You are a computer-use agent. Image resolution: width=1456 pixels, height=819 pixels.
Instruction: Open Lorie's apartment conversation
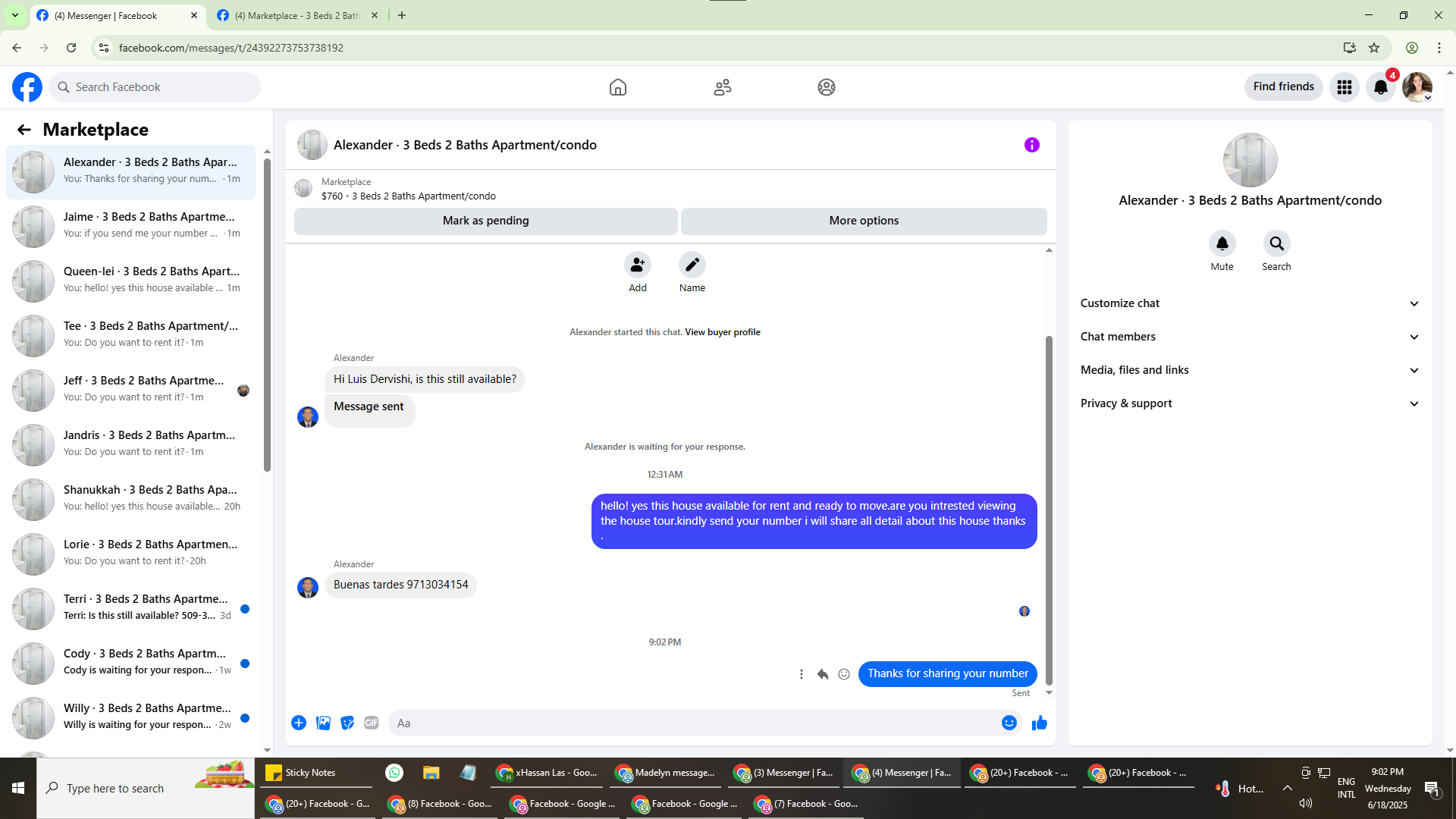click(131, 553)
